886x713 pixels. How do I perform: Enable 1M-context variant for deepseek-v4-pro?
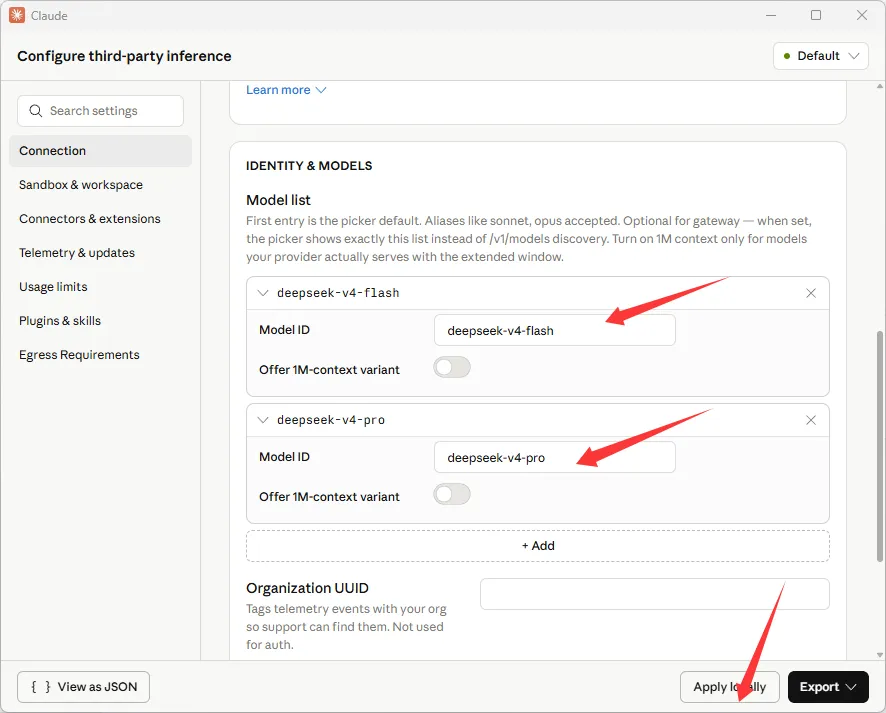[x=452, y=494]
